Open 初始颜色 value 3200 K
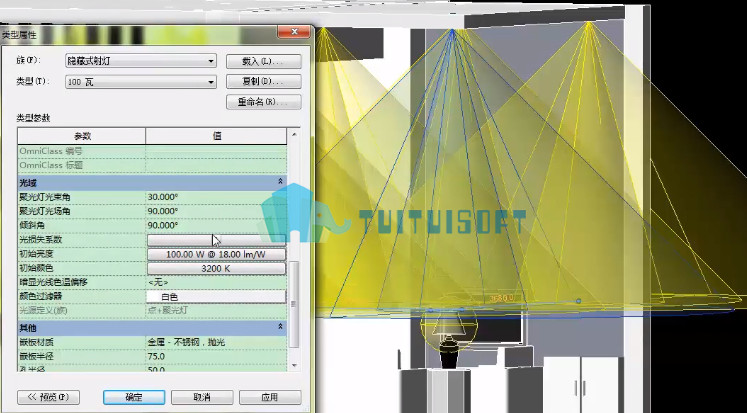Screen dimensions: 747x413 216,269
